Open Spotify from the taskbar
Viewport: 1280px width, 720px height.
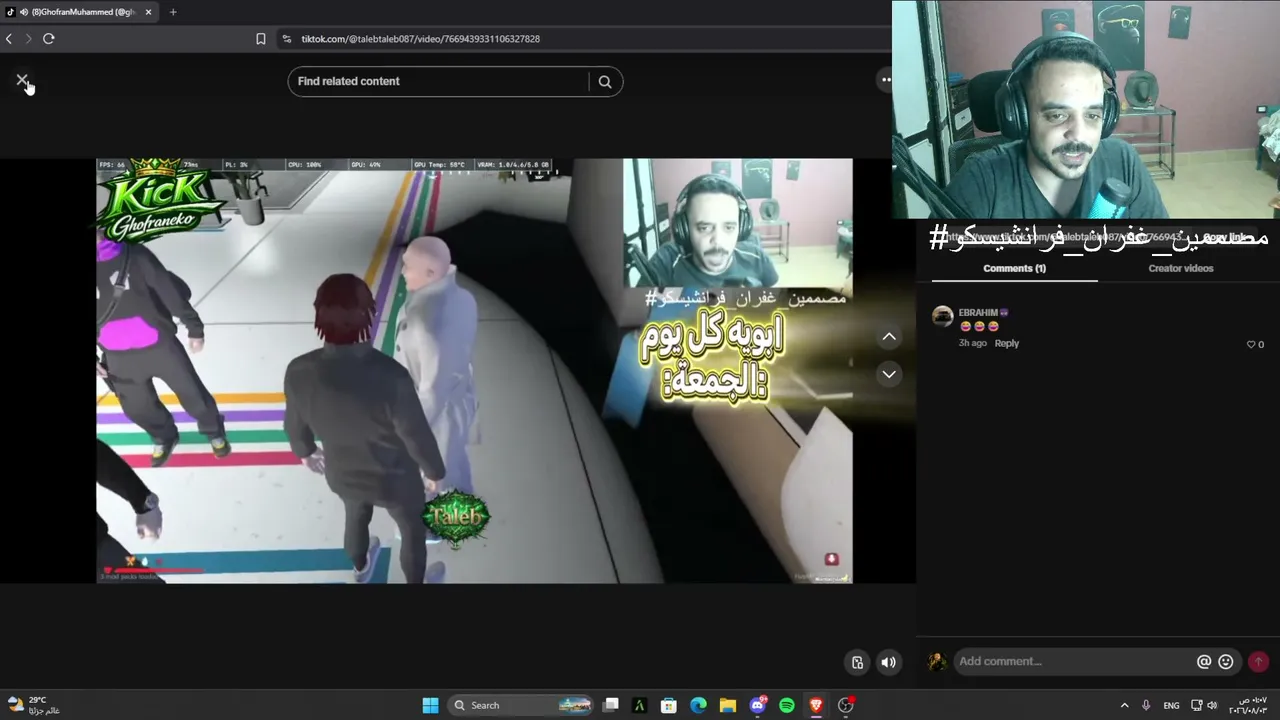[787, 705]
